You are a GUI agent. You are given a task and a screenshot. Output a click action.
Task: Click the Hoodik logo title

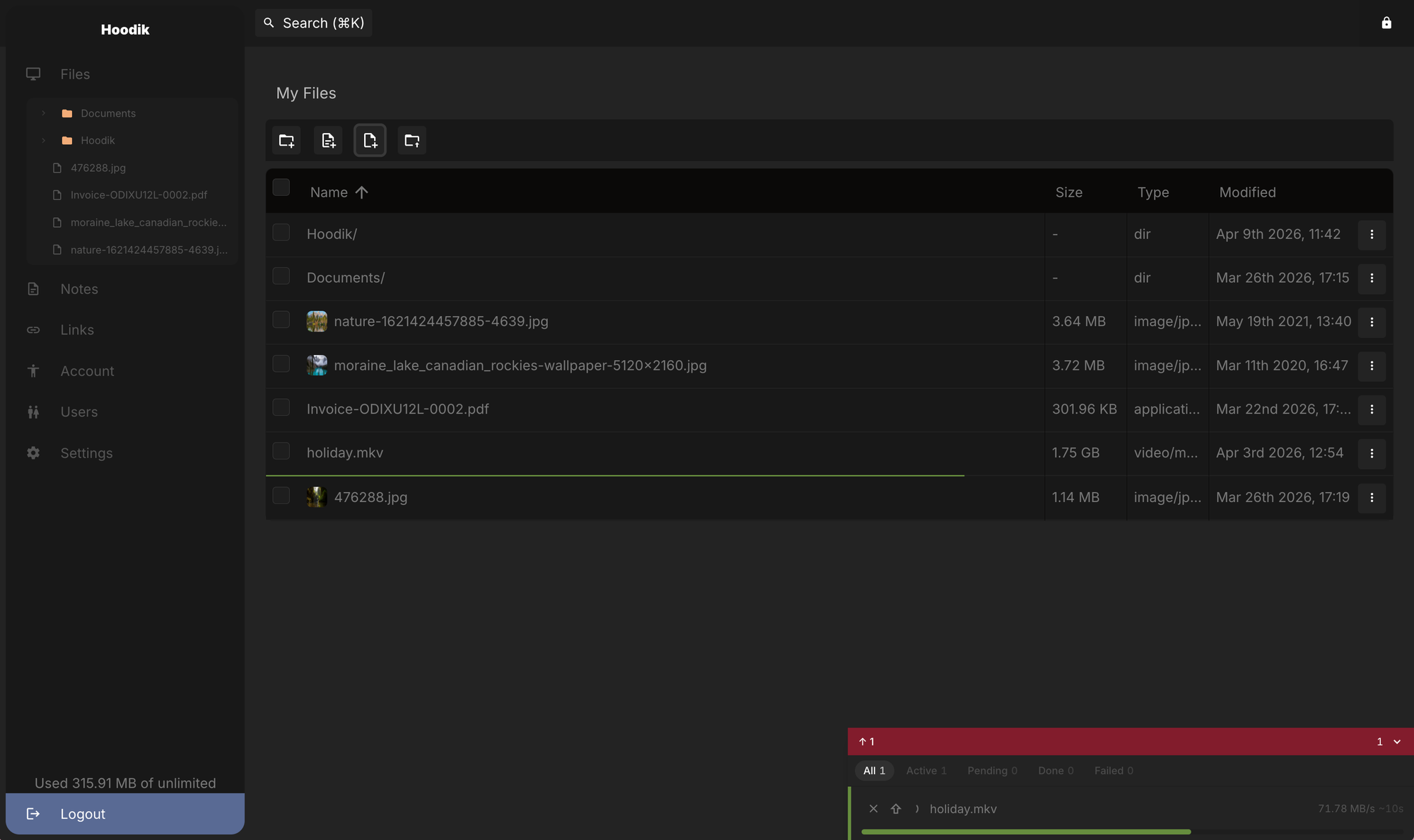[x=125, y=30]
